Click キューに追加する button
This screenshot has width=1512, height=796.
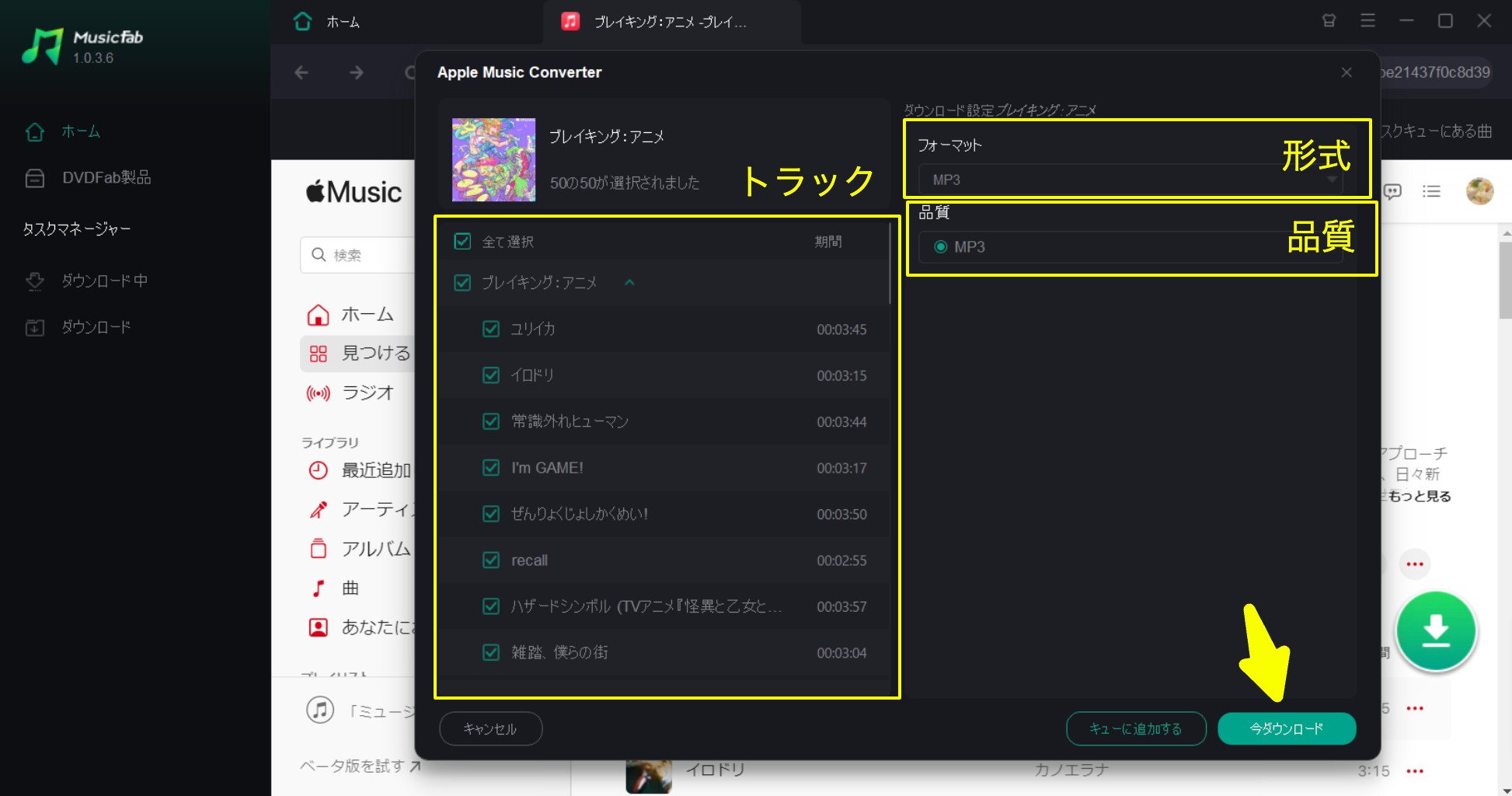coord(1136,728)
